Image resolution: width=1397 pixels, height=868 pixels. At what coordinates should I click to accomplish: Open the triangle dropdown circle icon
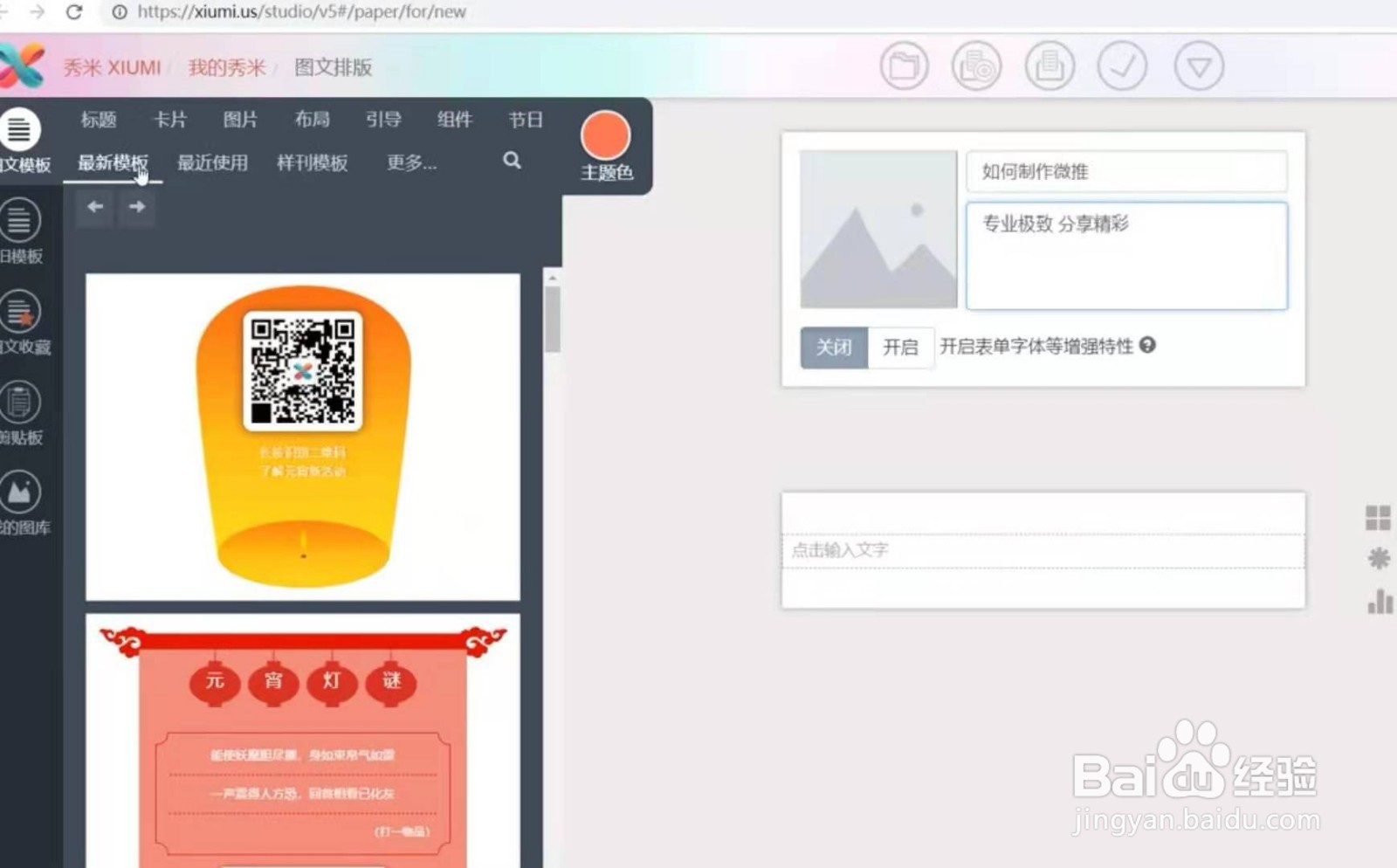[1199, 65]
